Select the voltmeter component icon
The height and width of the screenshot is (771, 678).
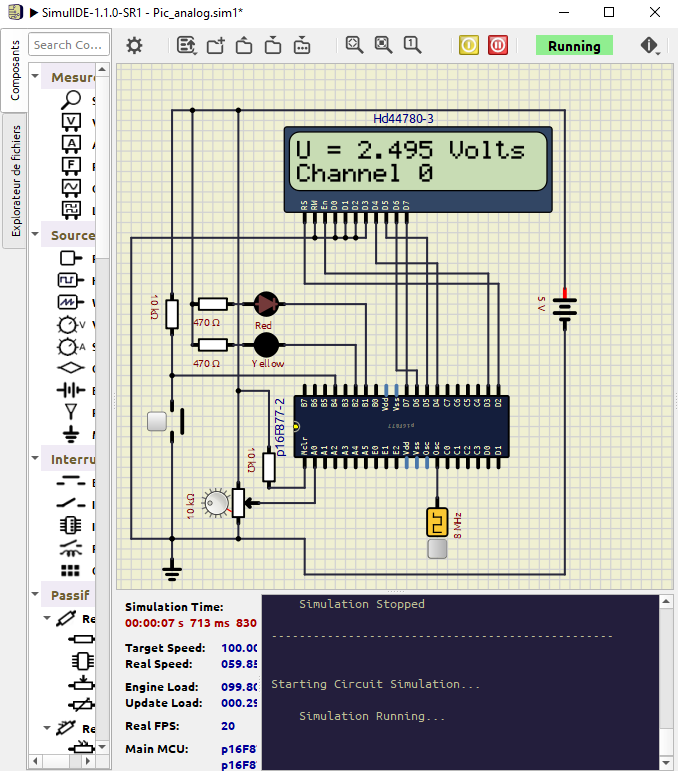tap(71, 122)
